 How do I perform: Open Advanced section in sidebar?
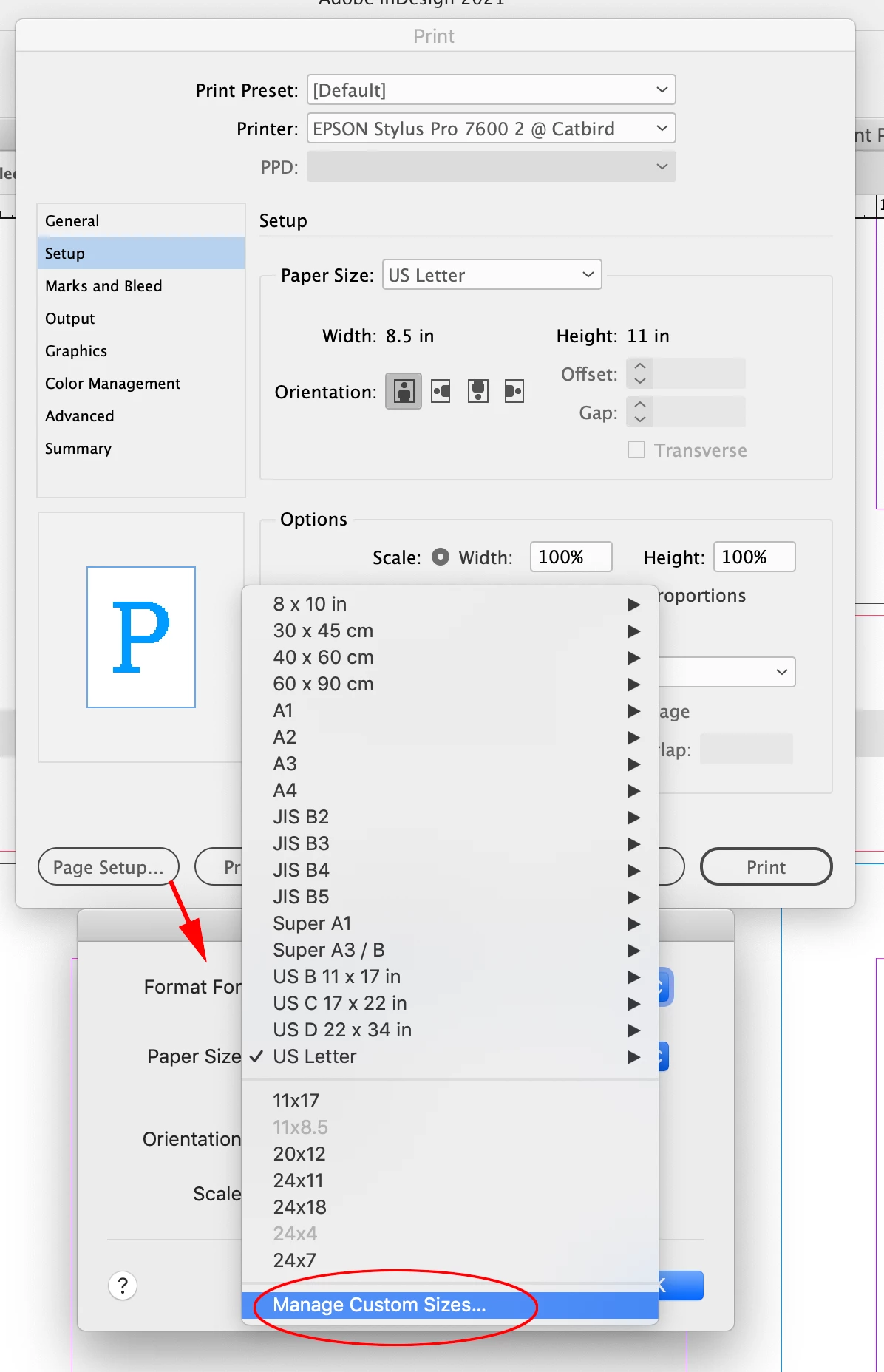point(141,416)
